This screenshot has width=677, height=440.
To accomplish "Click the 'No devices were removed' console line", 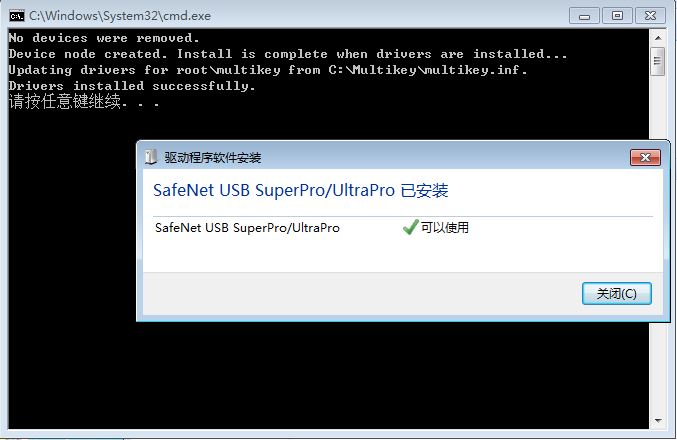I will (x=104, y=38).
